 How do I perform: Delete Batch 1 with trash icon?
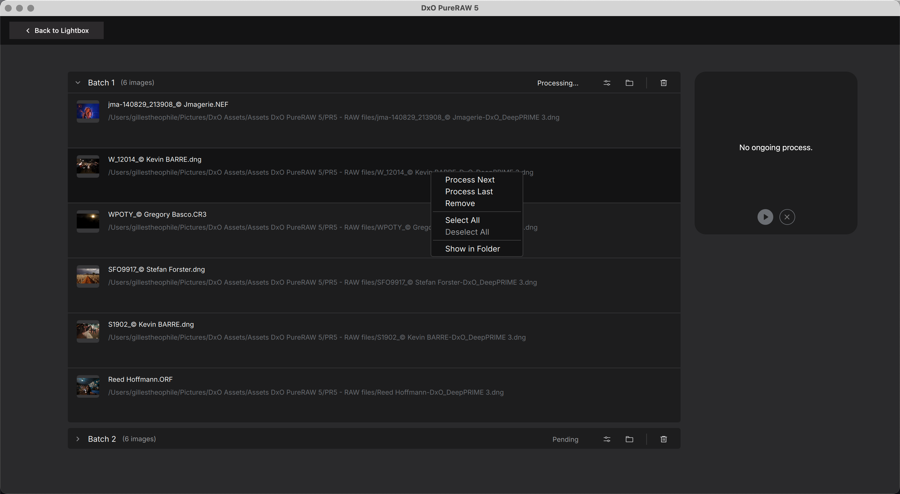click(664, 83)
